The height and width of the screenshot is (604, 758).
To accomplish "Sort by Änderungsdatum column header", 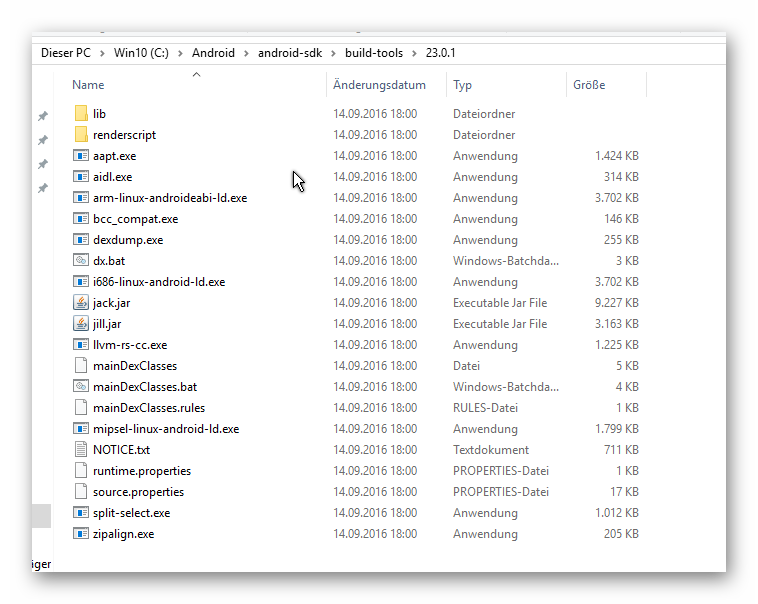I will click(x=379, y=85).
